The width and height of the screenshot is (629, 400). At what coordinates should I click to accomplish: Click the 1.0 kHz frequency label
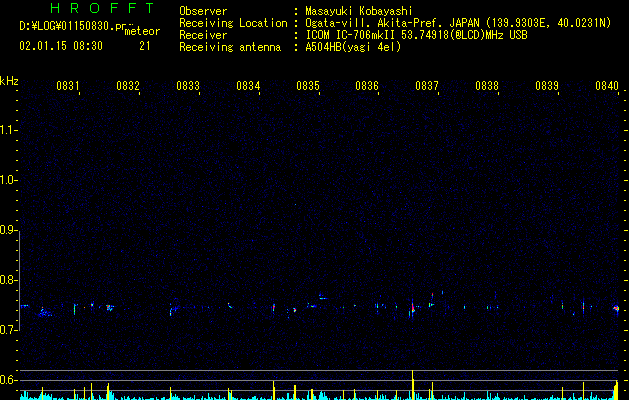point(8,180)
